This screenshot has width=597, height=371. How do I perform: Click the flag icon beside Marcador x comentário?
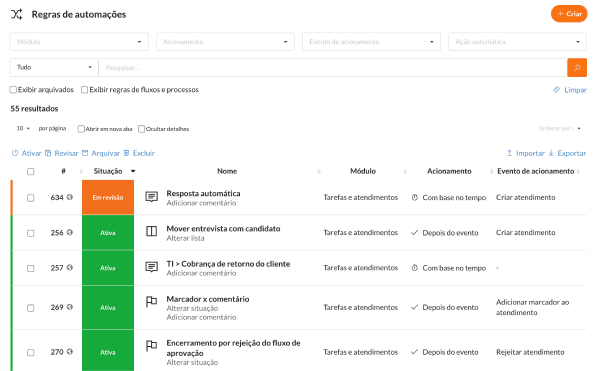[x=152, y=302]
